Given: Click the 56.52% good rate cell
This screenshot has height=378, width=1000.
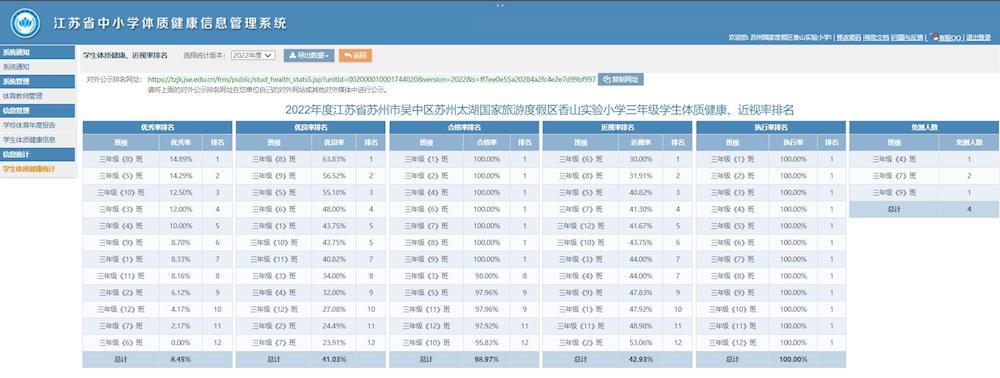Looking at the screenshot, I should 334,176.
